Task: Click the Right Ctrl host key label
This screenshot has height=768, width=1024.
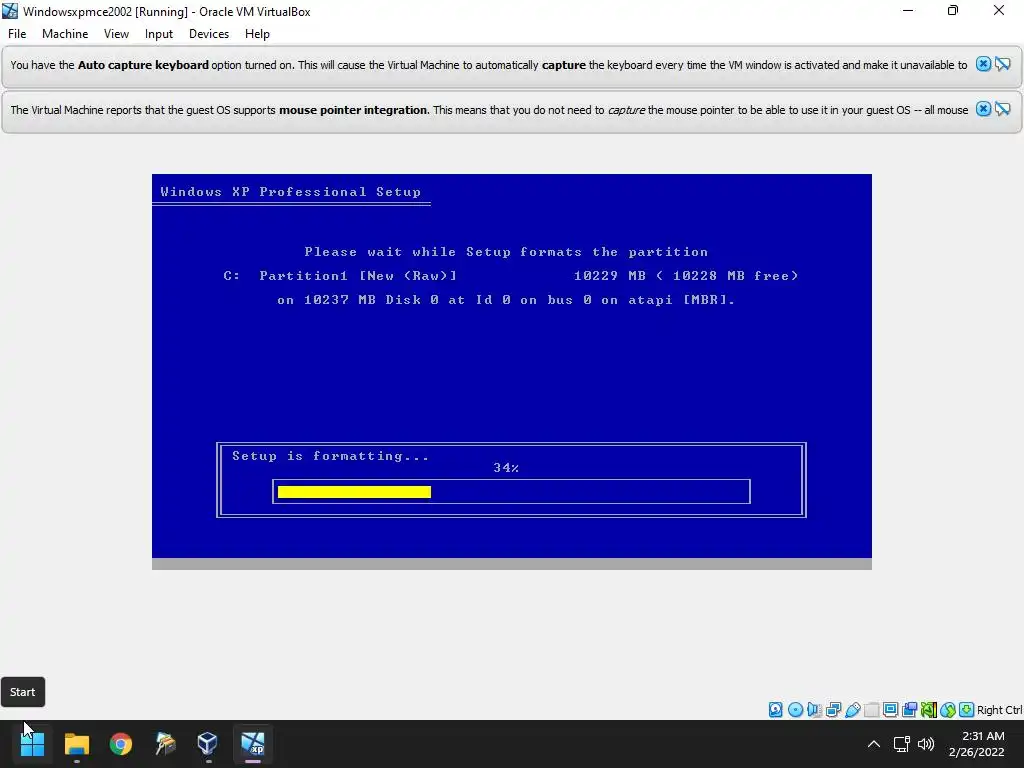Action: (1000, 710)
